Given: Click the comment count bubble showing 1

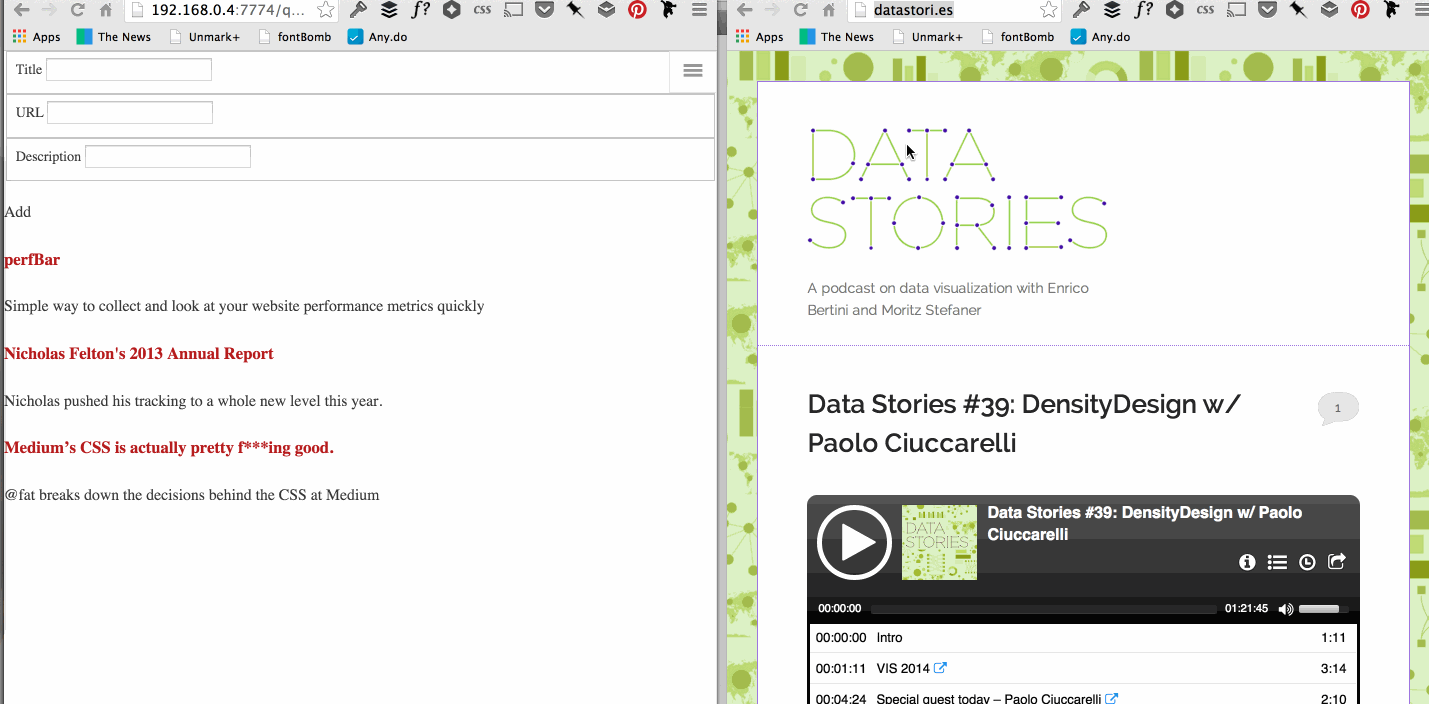Looking at the screenshot, I should click(x=1338, y=409).
